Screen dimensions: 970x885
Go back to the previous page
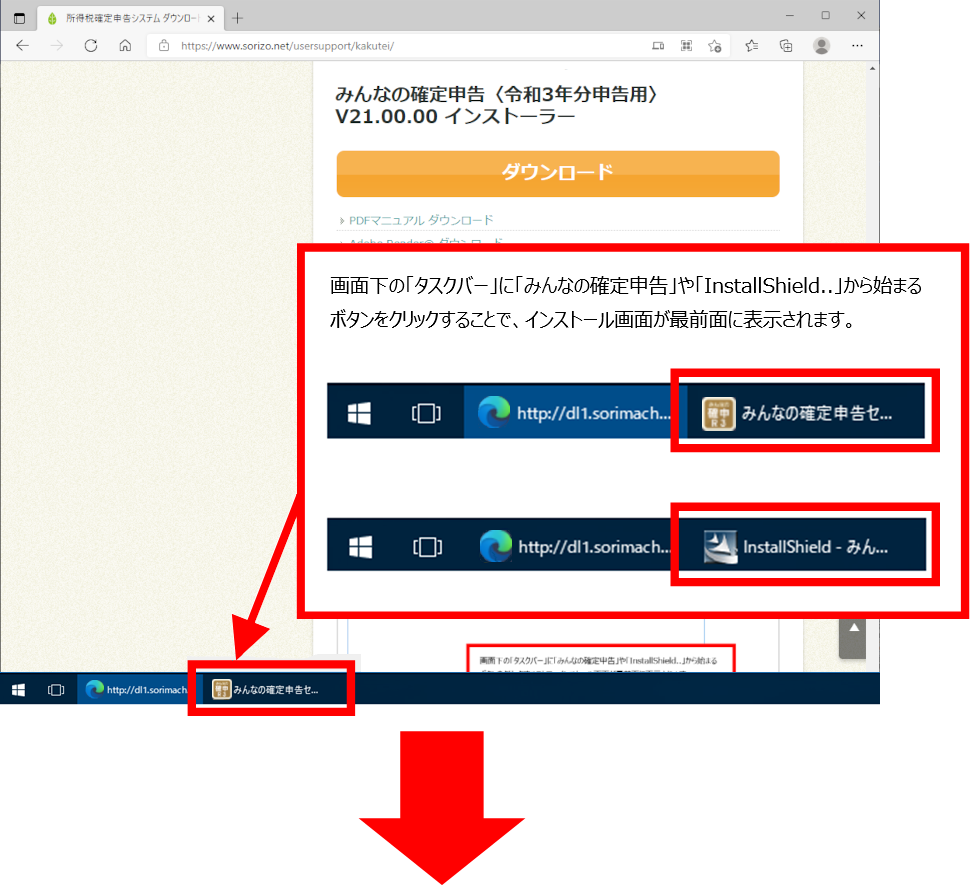point(23,46)
